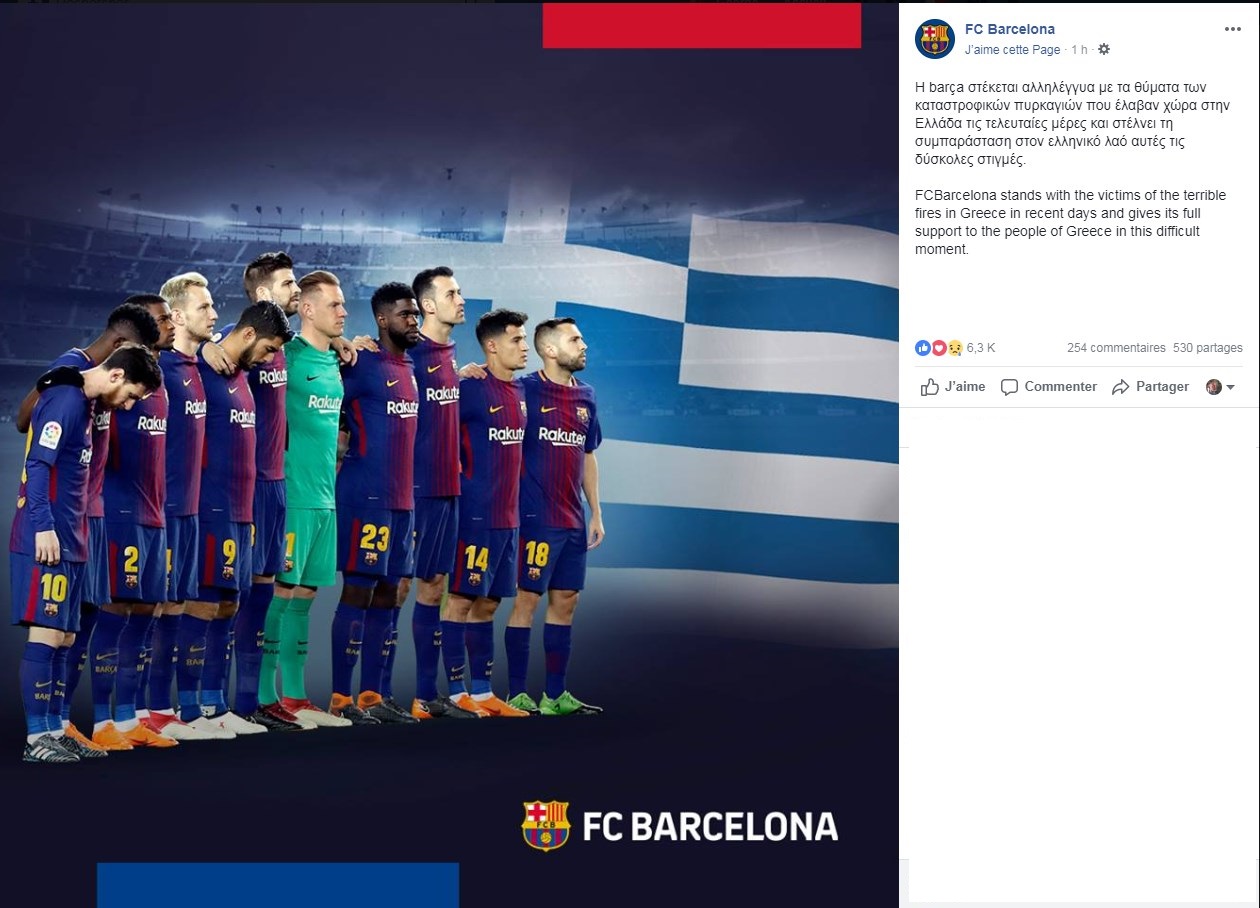Screen dimensions: 1260x908
Task: Open the FC Barcelona page profile picture
Action: [x=934, y=39]
